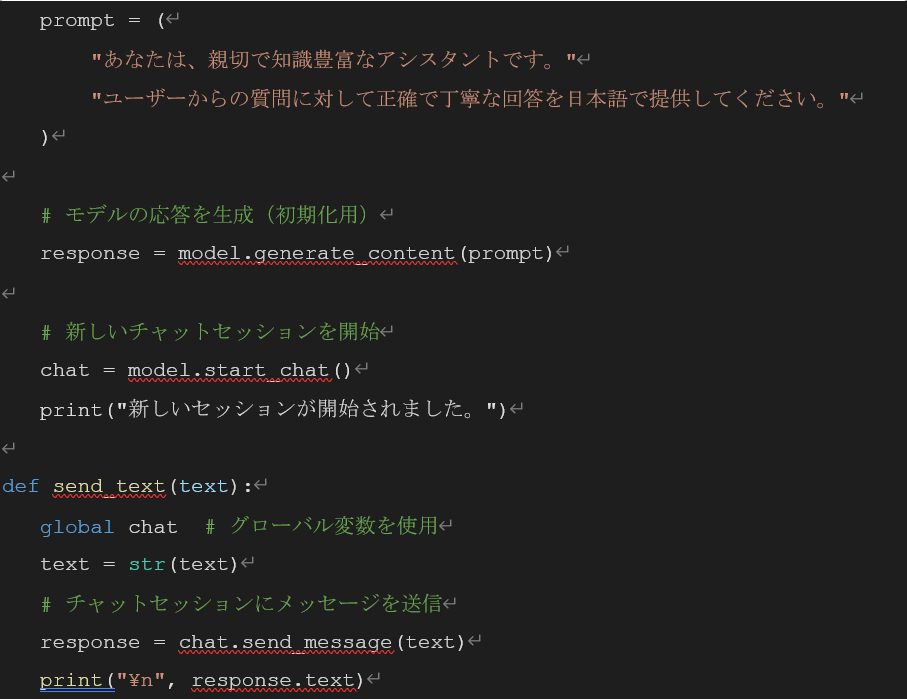
Task: Click the underlined "print" on the last line
Action: pos(71,681)
